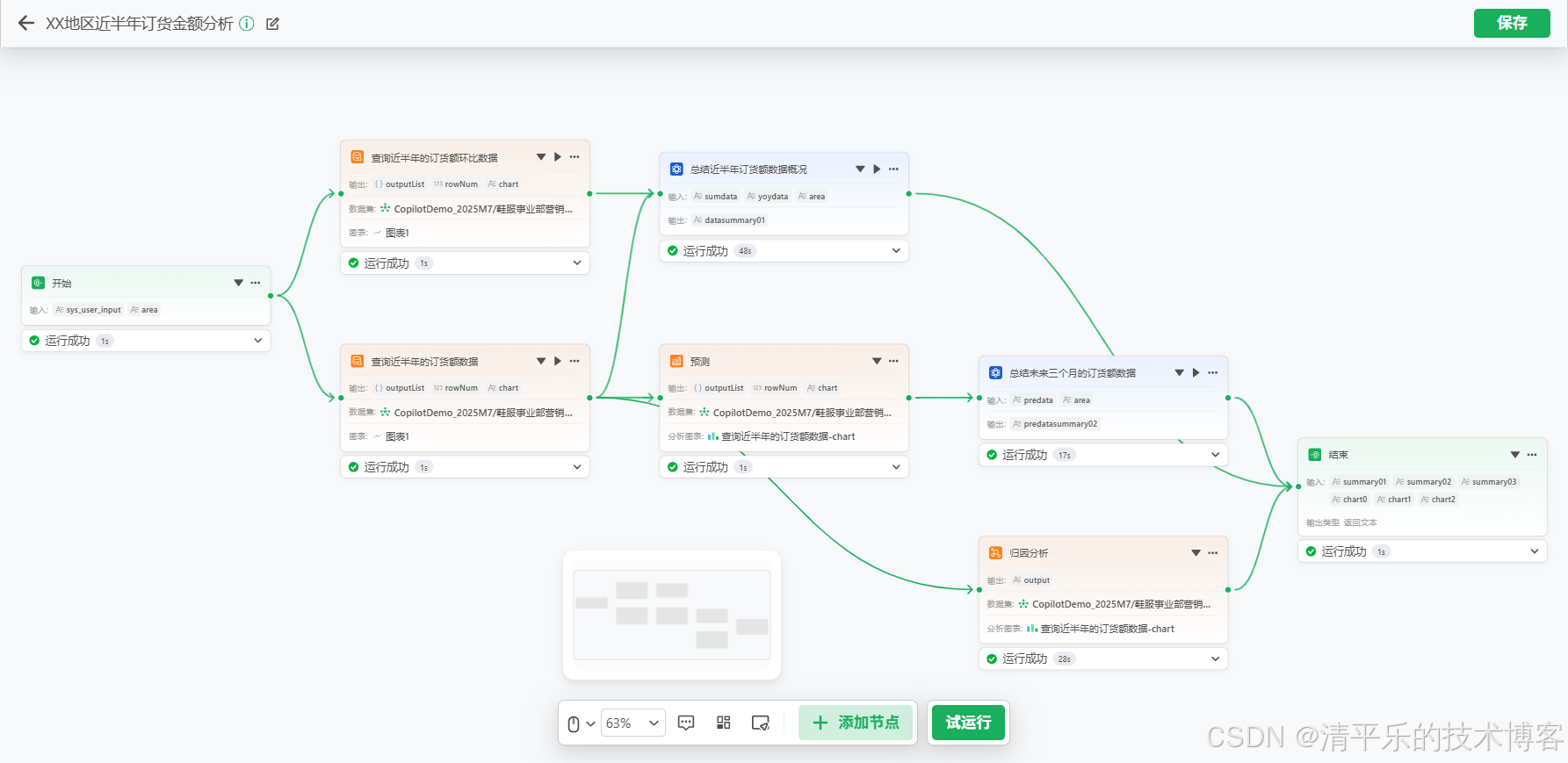Click the yoydata input variable tag
The height and width of the screenshot is (763, 1568).
coord(767,197)
